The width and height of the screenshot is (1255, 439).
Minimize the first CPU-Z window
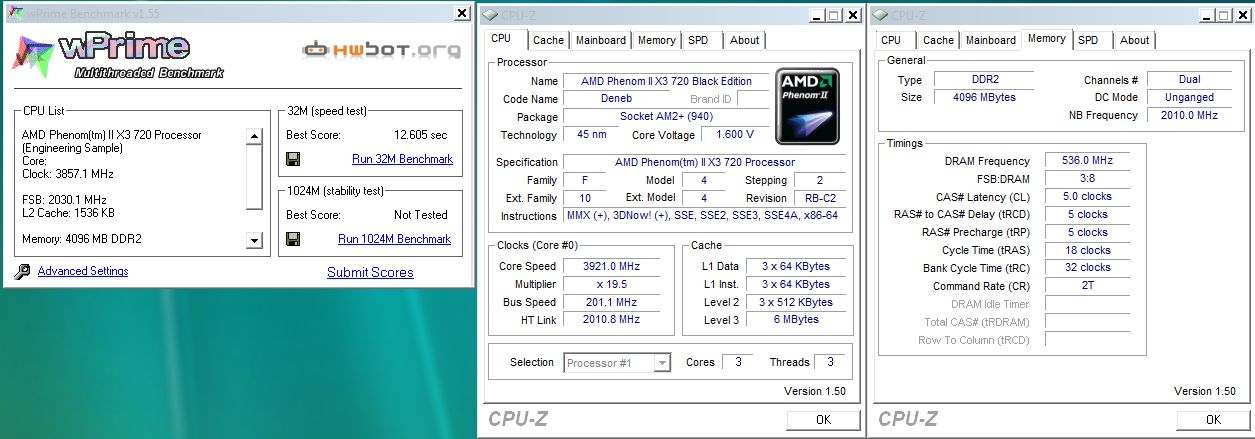817,15
